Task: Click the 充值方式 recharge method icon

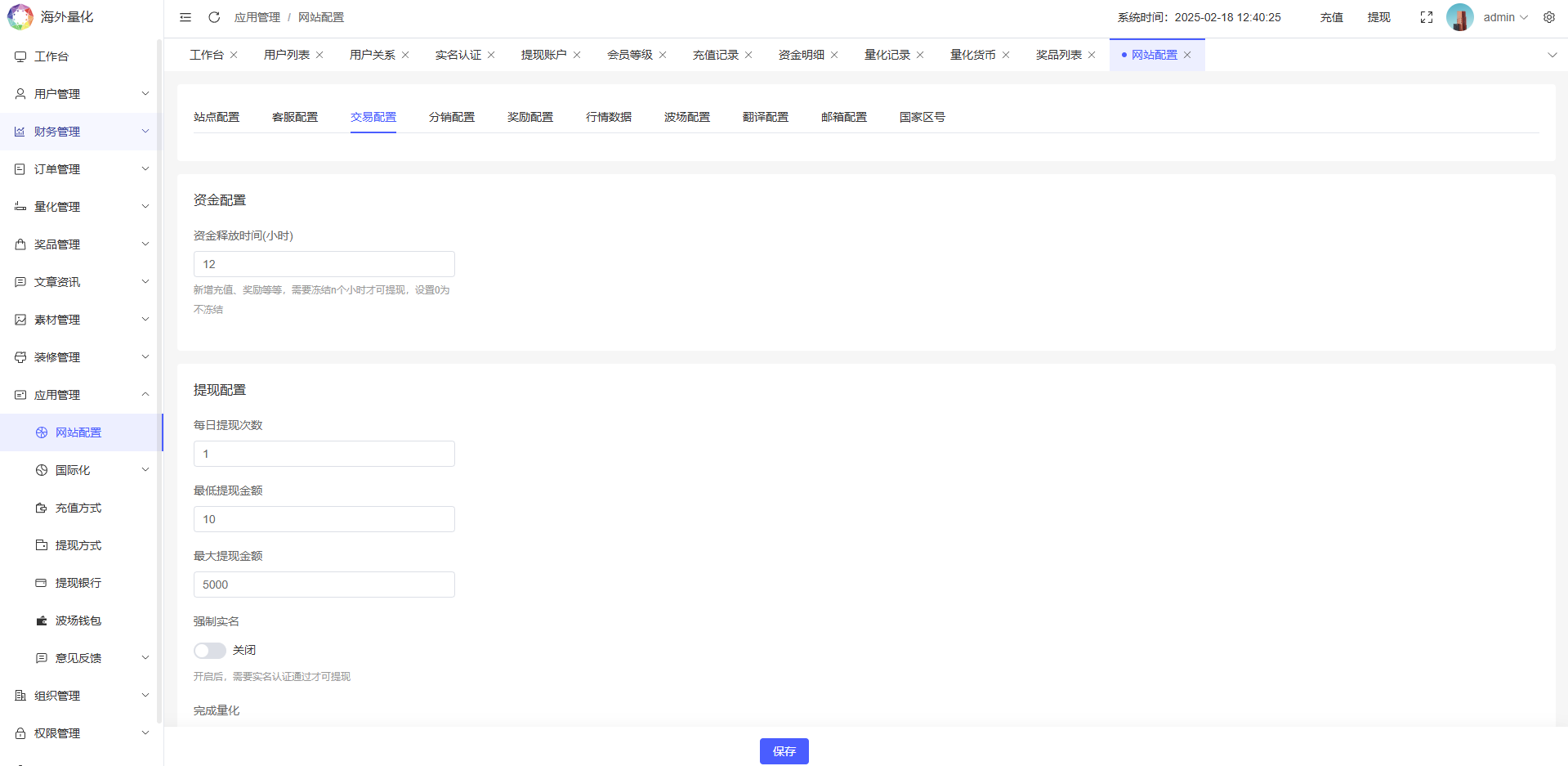Action: tap(41, 508)
